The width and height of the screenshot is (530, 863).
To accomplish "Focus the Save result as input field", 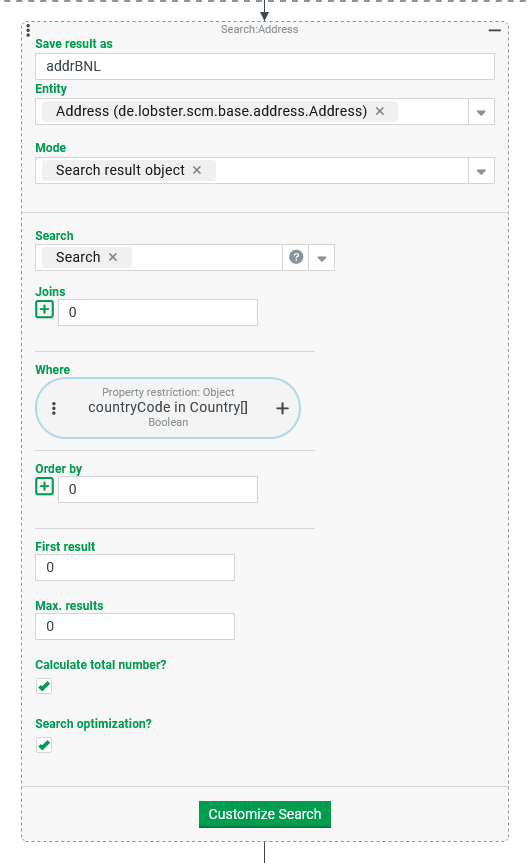I will coord(265,67).
